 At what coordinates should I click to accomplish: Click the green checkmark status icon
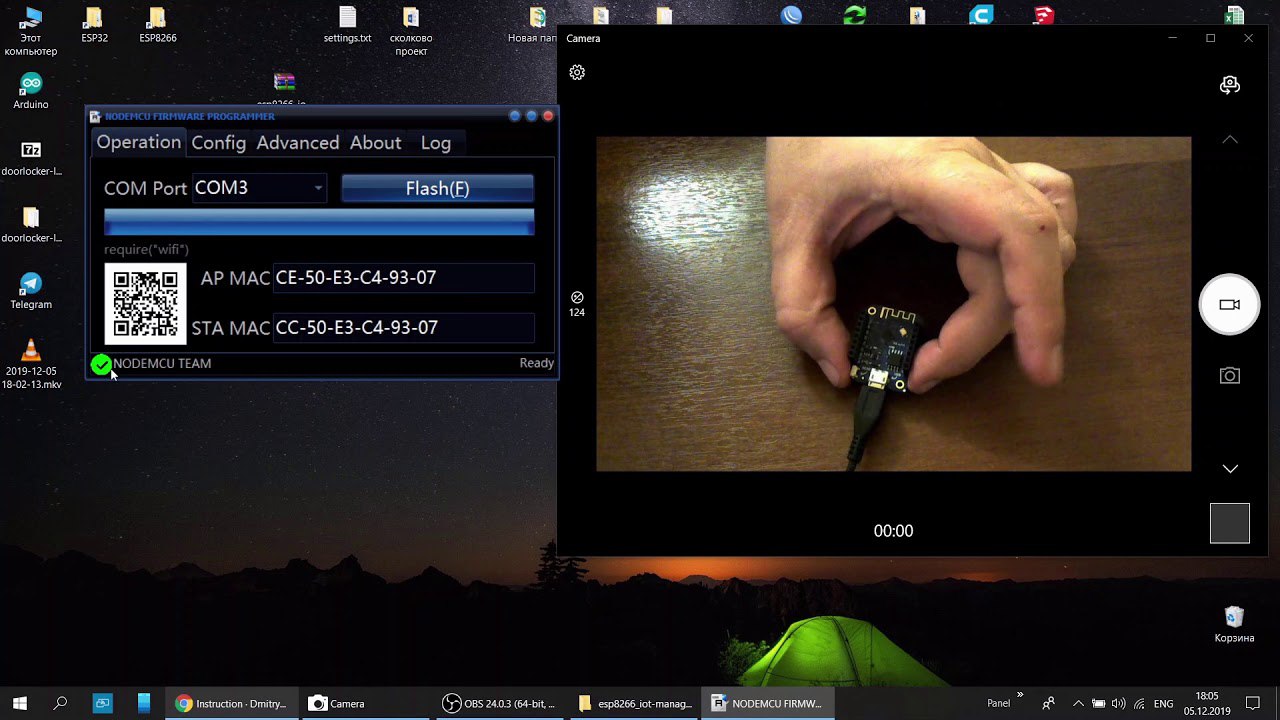101,365
